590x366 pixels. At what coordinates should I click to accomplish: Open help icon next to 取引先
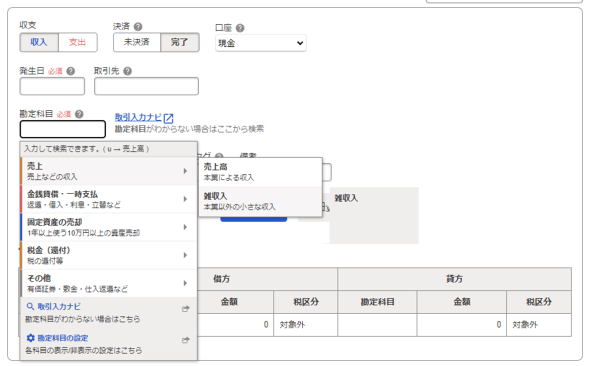(x=128, y=71)
